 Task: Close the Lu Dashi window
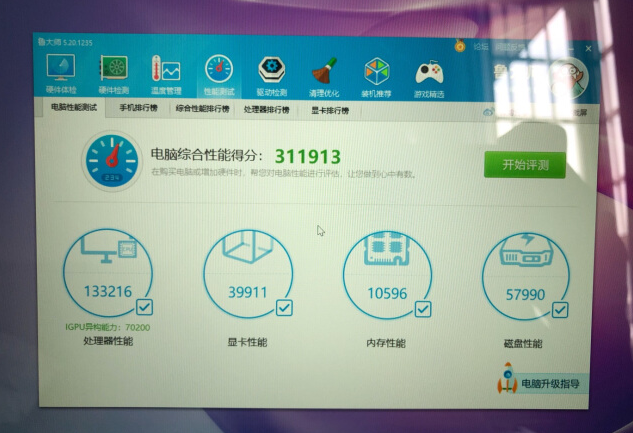pyautogui.click(x=589, y=48)
